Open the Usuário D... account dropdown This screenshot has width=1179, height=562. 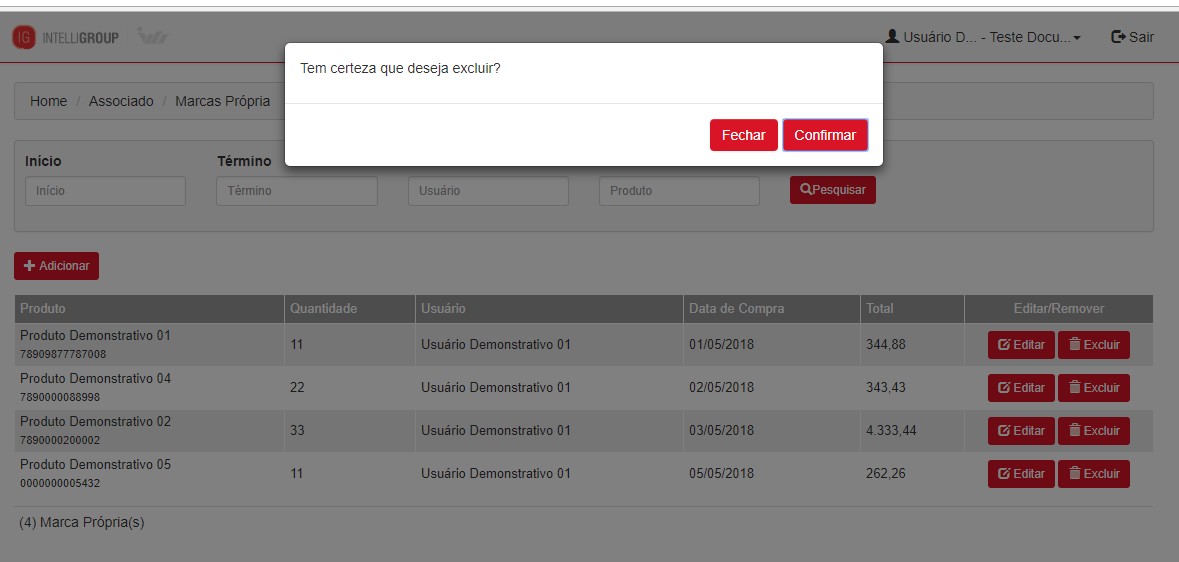(984, 37)
